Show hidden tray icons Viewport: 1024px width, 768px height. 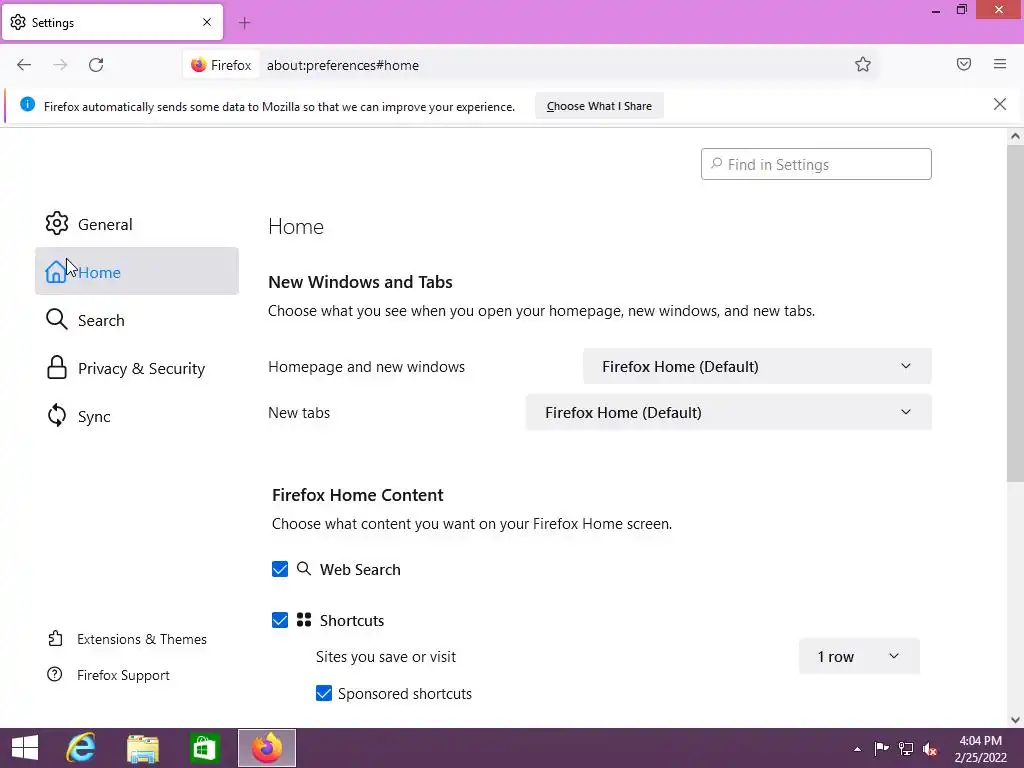857,749
